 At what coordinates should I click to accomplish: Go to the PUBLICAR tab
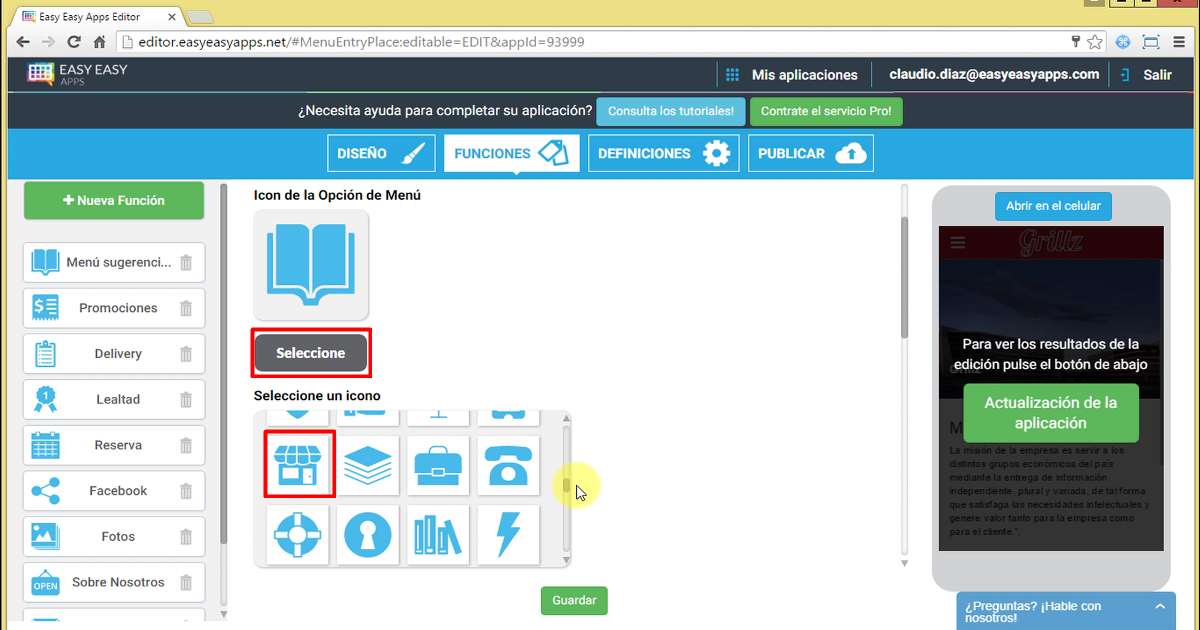coord(810,154)
